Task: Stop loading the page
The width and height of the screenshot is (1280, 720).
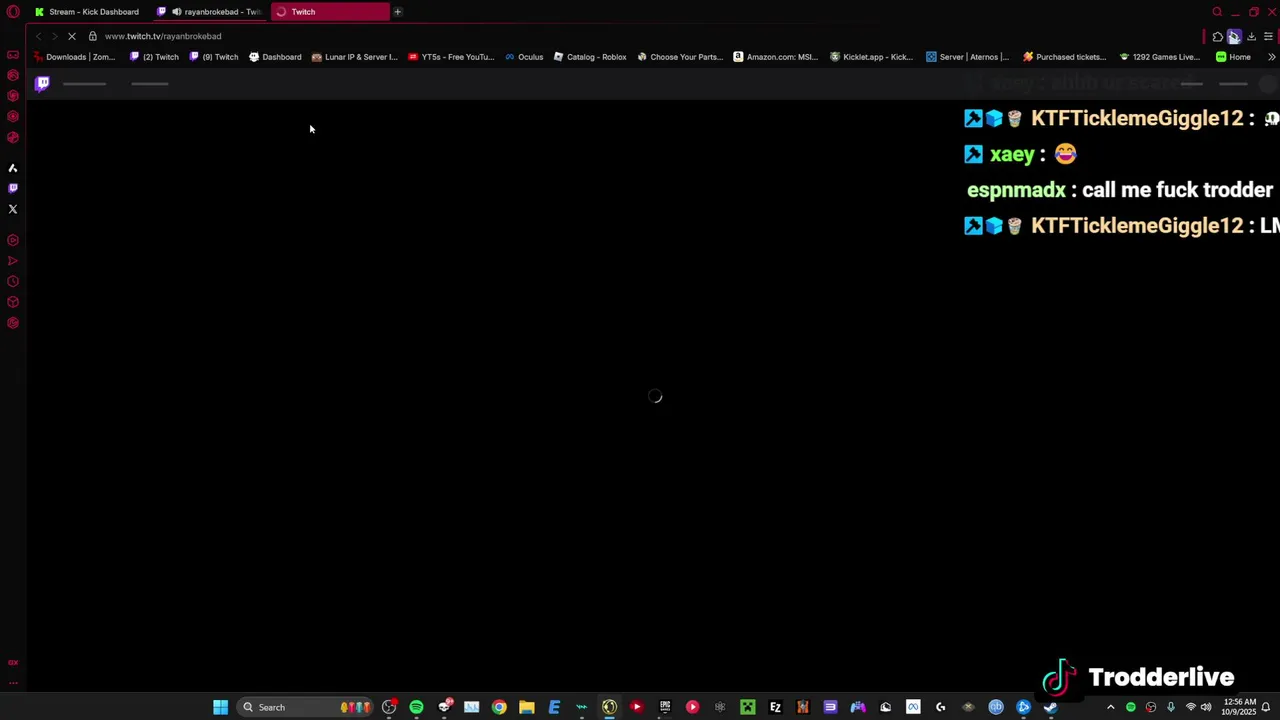Action: click(72, 36)
